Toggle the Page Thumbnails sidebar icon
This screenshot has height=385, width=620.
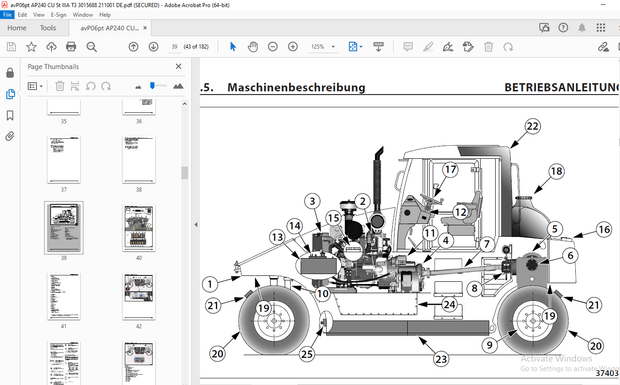pyautogui.click(x=10, y=94)
